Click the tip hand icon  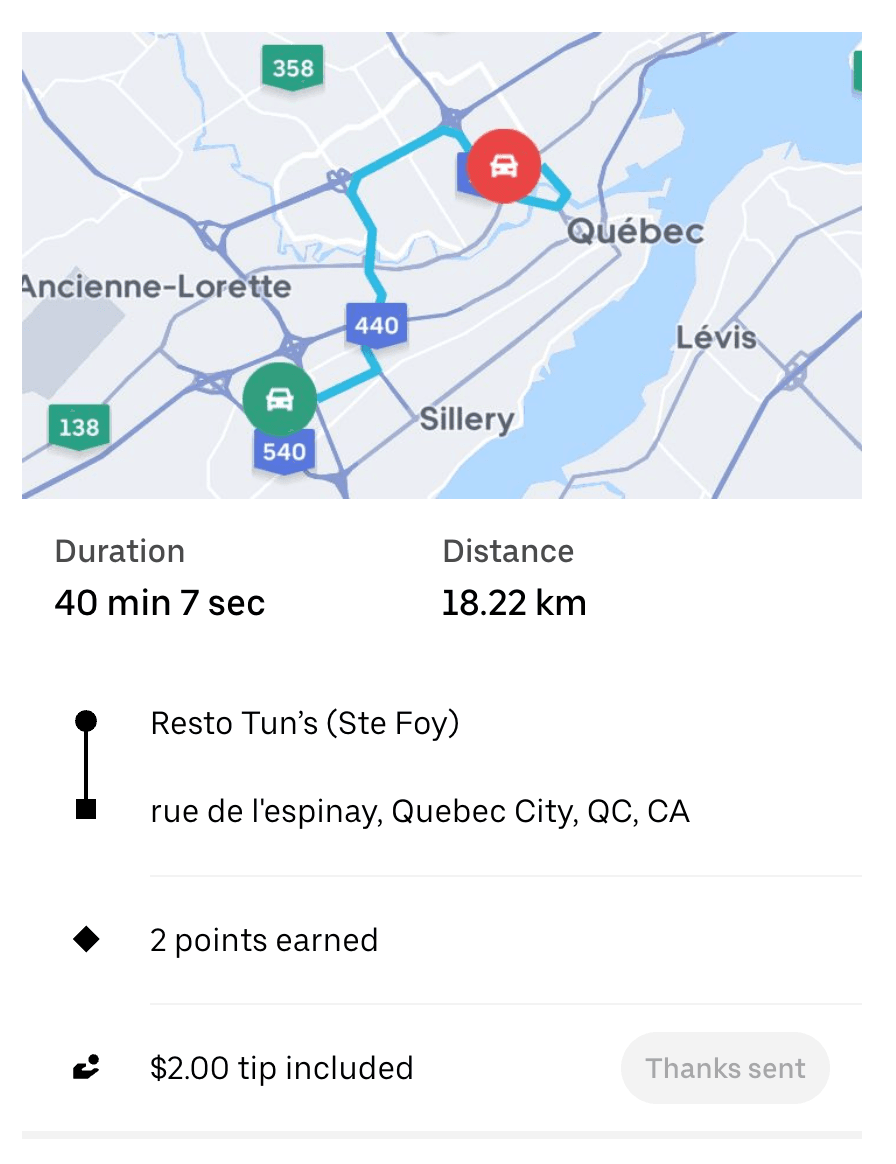(87, 1068)
